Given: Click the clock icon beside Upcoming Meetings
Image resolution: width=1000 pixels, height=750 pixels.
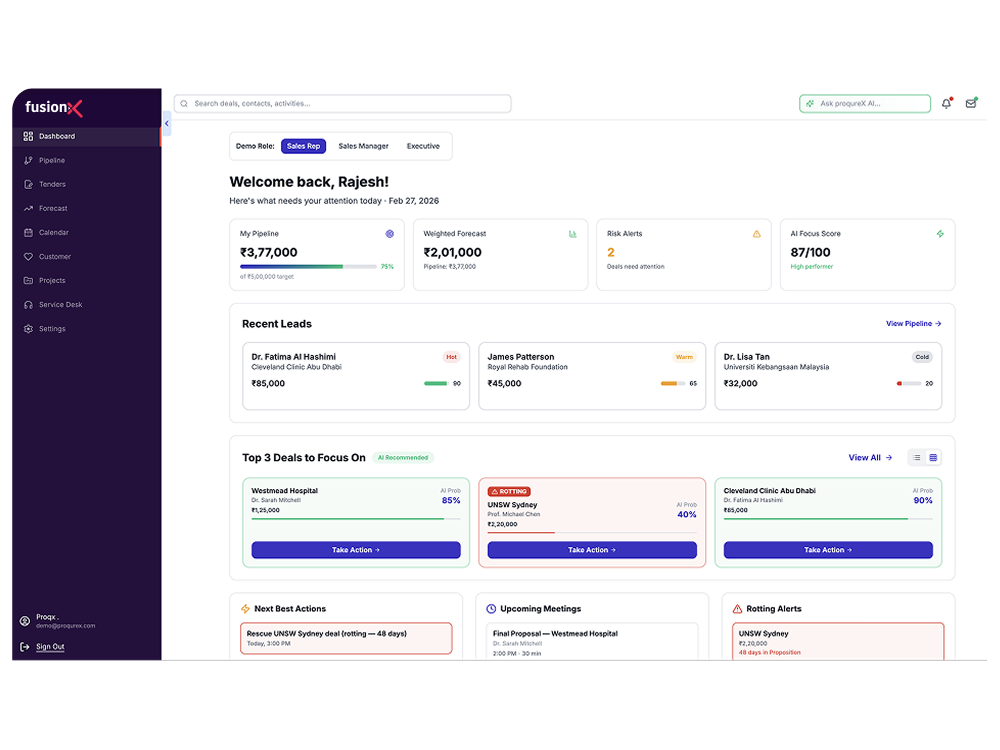Looking at the screenshot, I should 491,609.
